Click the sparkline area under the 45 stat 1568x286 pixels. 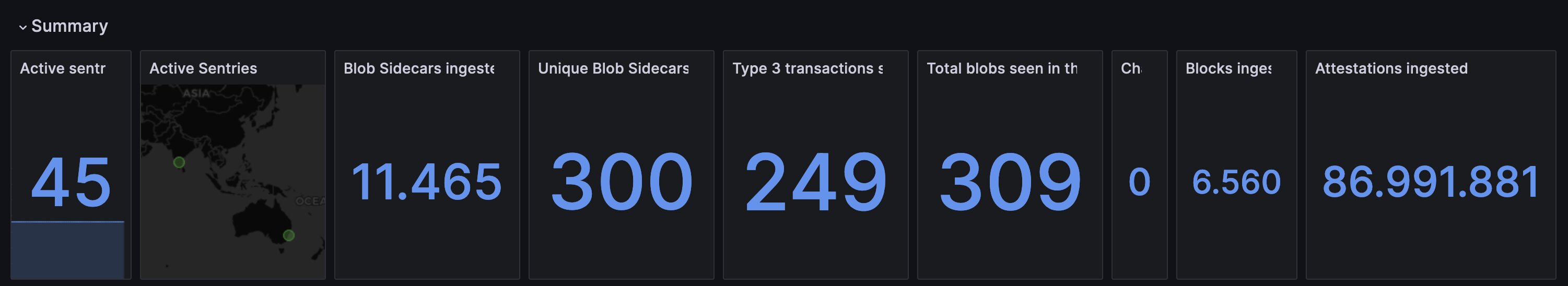click(67, 249)
